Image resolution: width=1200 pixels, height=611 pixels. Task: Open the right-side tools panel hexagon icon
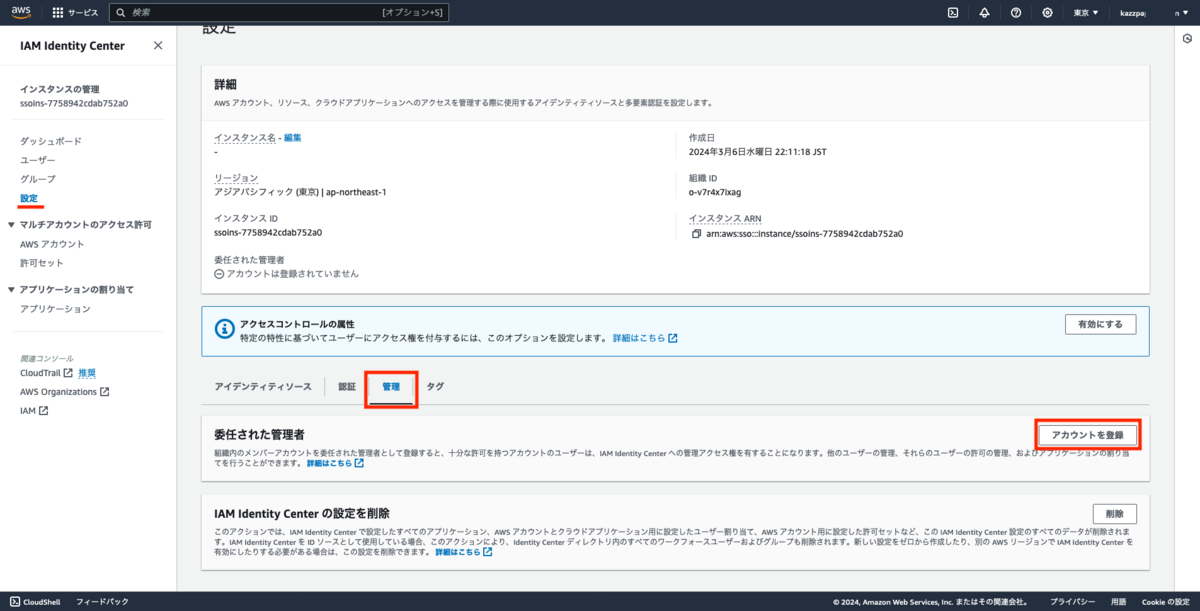(x=1187, y=39)
